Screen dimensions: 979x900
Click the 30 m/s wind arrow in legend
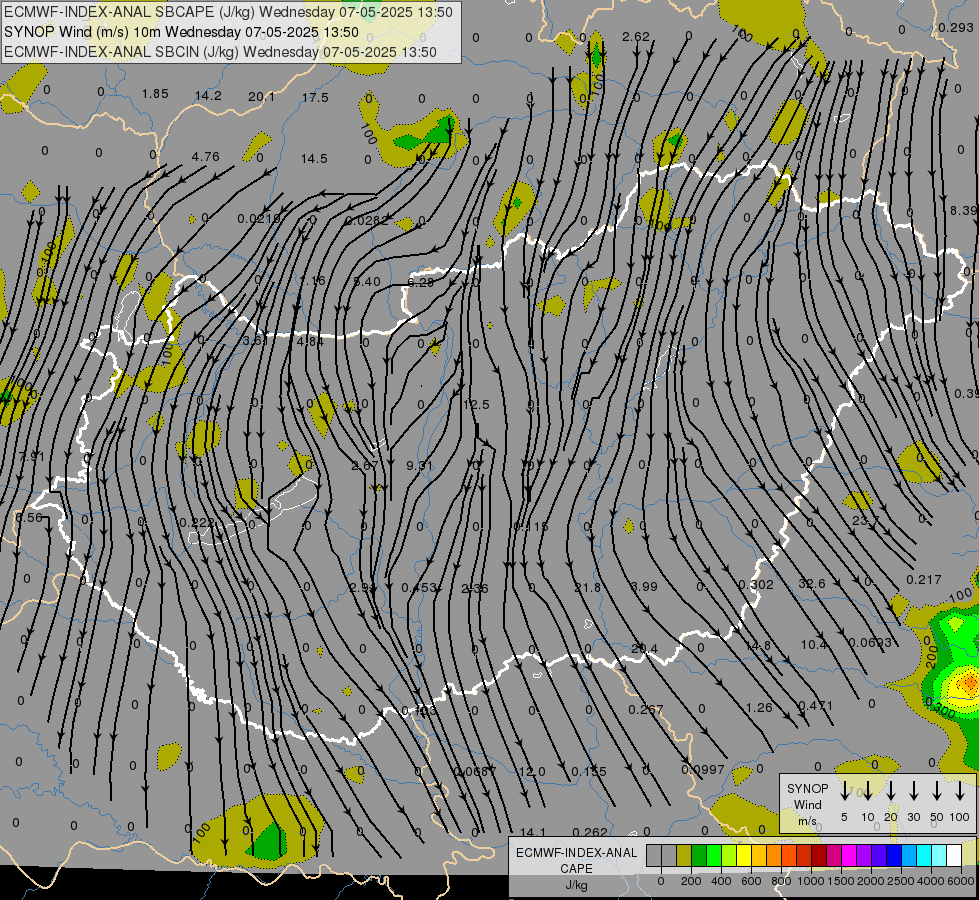913,791
